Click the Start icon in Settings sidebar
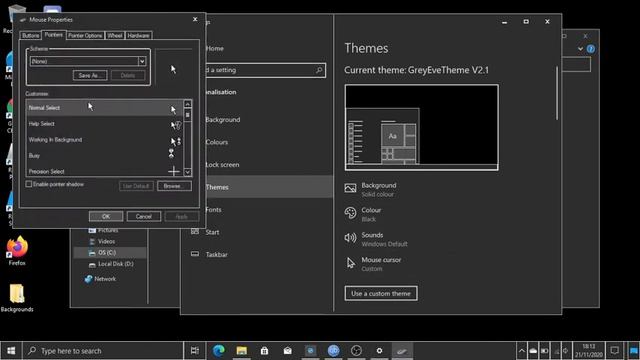This screenshot has height=360, width=640. click(195, 231)
